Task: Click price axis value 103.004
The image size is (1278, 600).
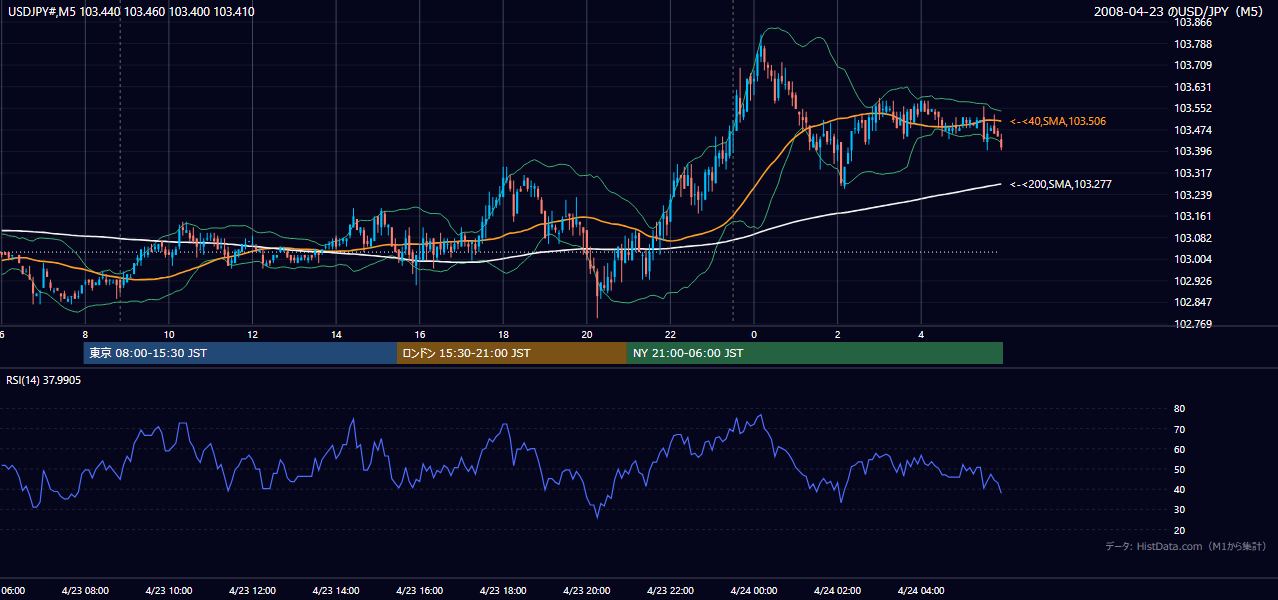Action: pyautogui.click(x=1192, y=259)
